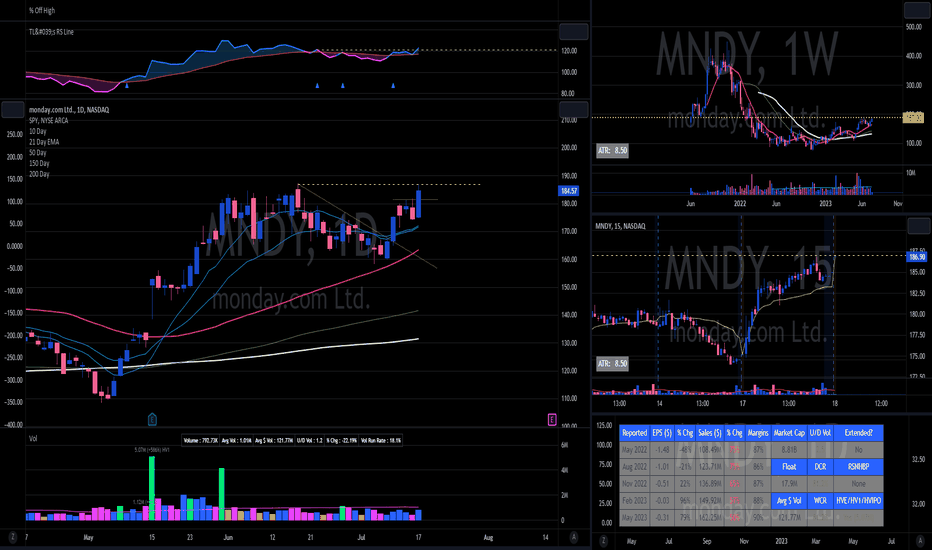Select the 'TL's RS Line' indicator legend
This screenshot has height=550, width=932.
tap(51, 32)
